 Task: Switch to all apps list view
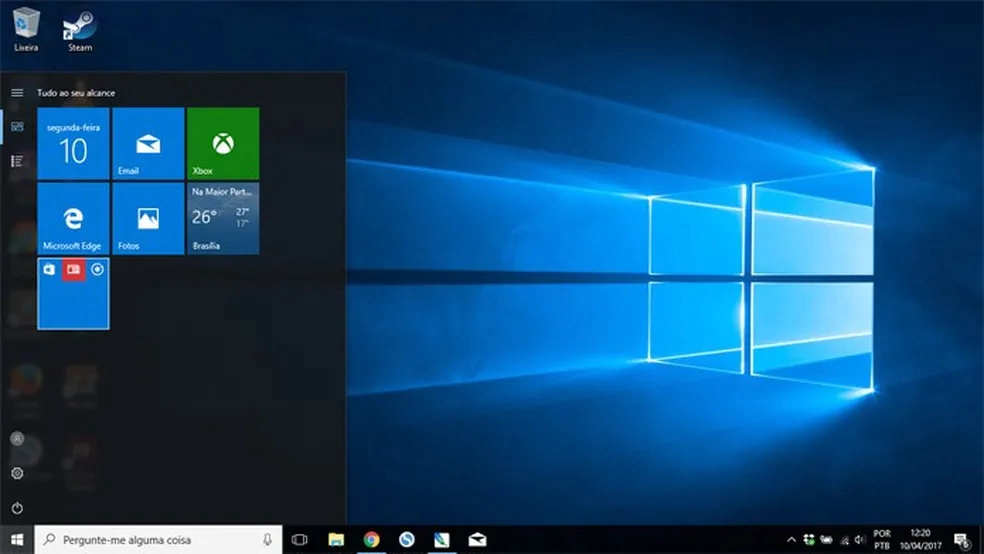[17, 160]
